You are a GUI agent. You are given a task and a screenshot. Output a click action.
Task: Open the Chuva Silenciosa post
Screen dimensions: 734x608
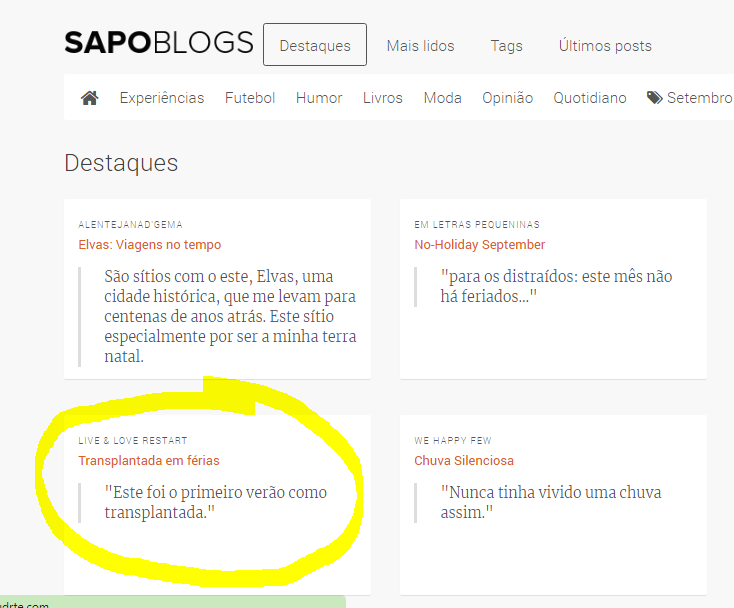click(x=464, y=461)
